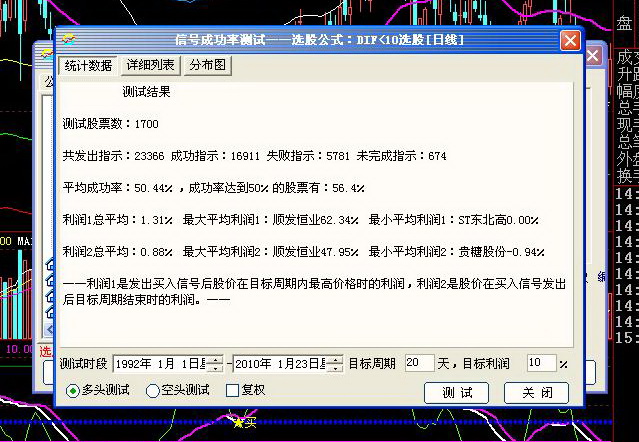
Task: Click the 利润1总平均：1.31% text
Action: click(117, 220)
